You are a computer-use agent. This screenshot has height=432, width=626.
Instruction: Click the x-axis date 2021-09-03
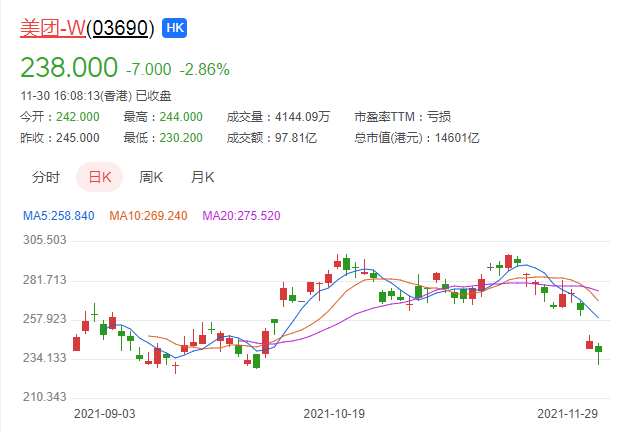tap(105, 414)
